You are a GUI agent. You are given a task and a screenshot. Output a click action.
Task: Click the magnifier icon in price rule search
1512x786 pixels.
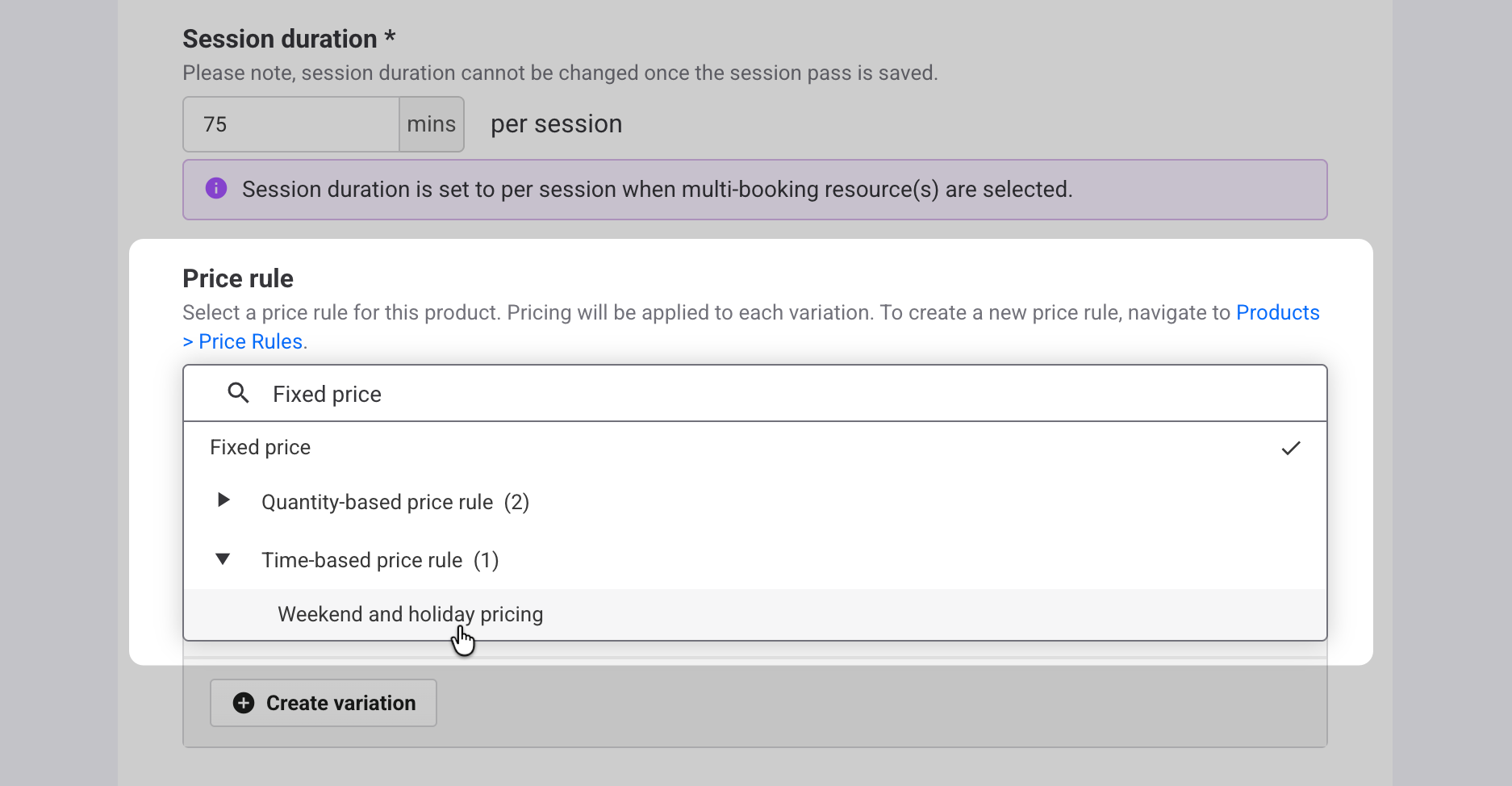coord(238,393)
